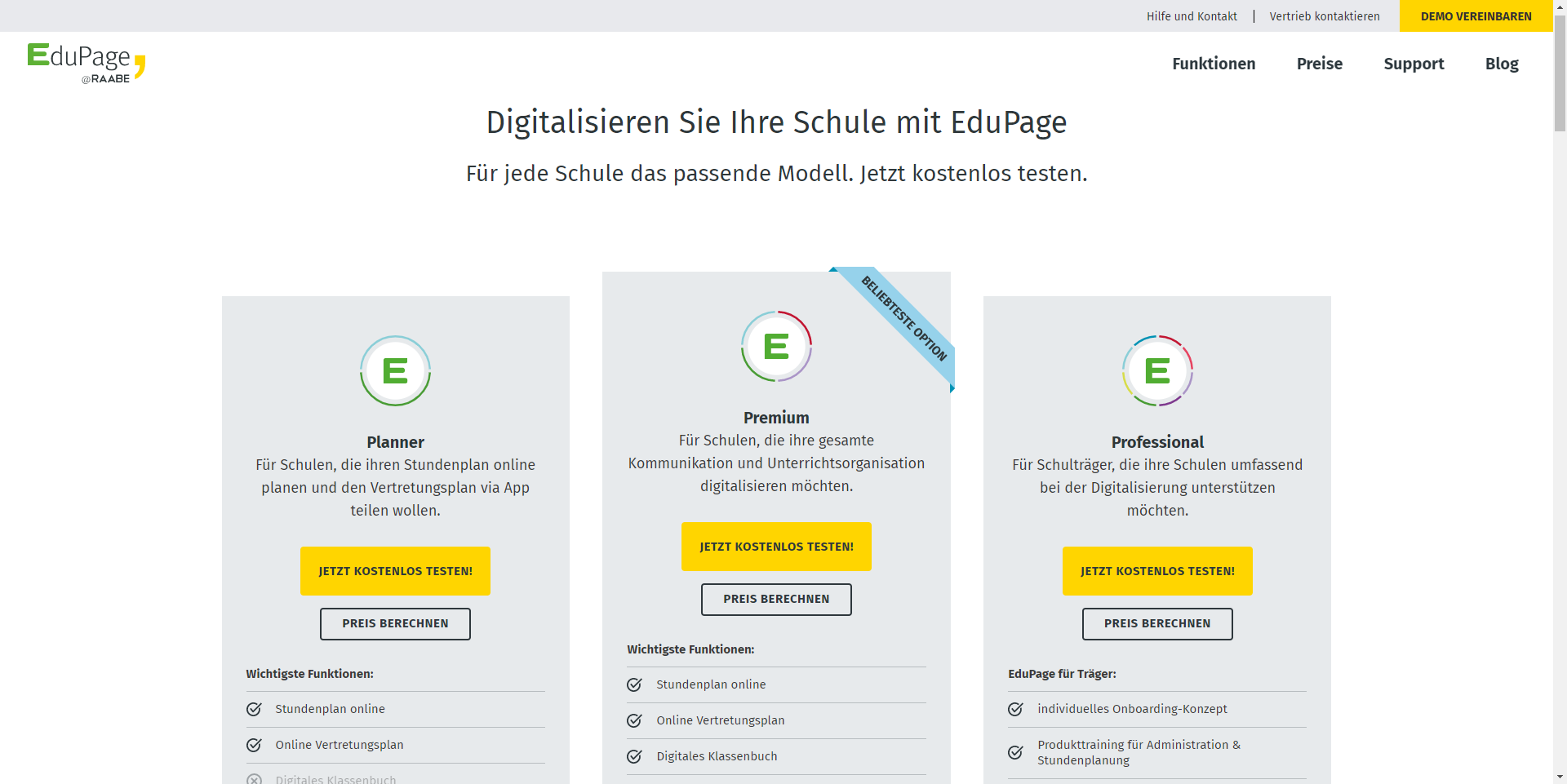Click Preis berechnen under Planner

tap(395, 624)
